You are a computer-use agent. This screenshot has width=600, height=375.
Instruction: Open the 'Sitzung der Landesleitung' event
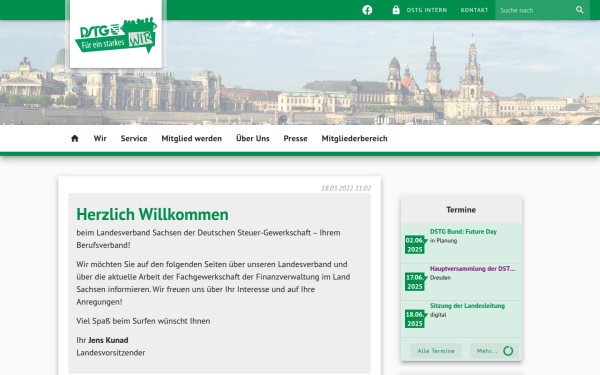click(x=467, y=306)
